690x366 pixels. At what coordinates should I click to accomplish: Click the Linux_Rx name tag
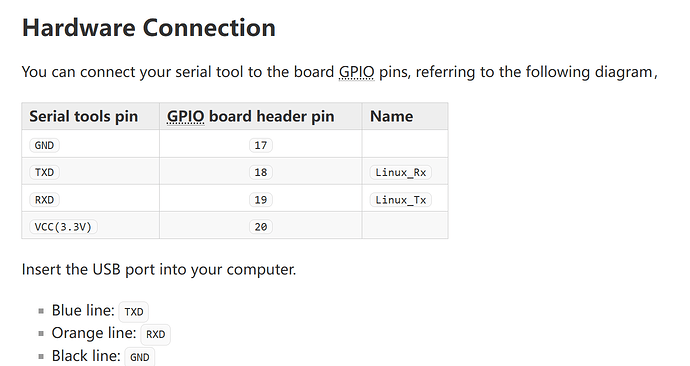click(x=401, y=172)
